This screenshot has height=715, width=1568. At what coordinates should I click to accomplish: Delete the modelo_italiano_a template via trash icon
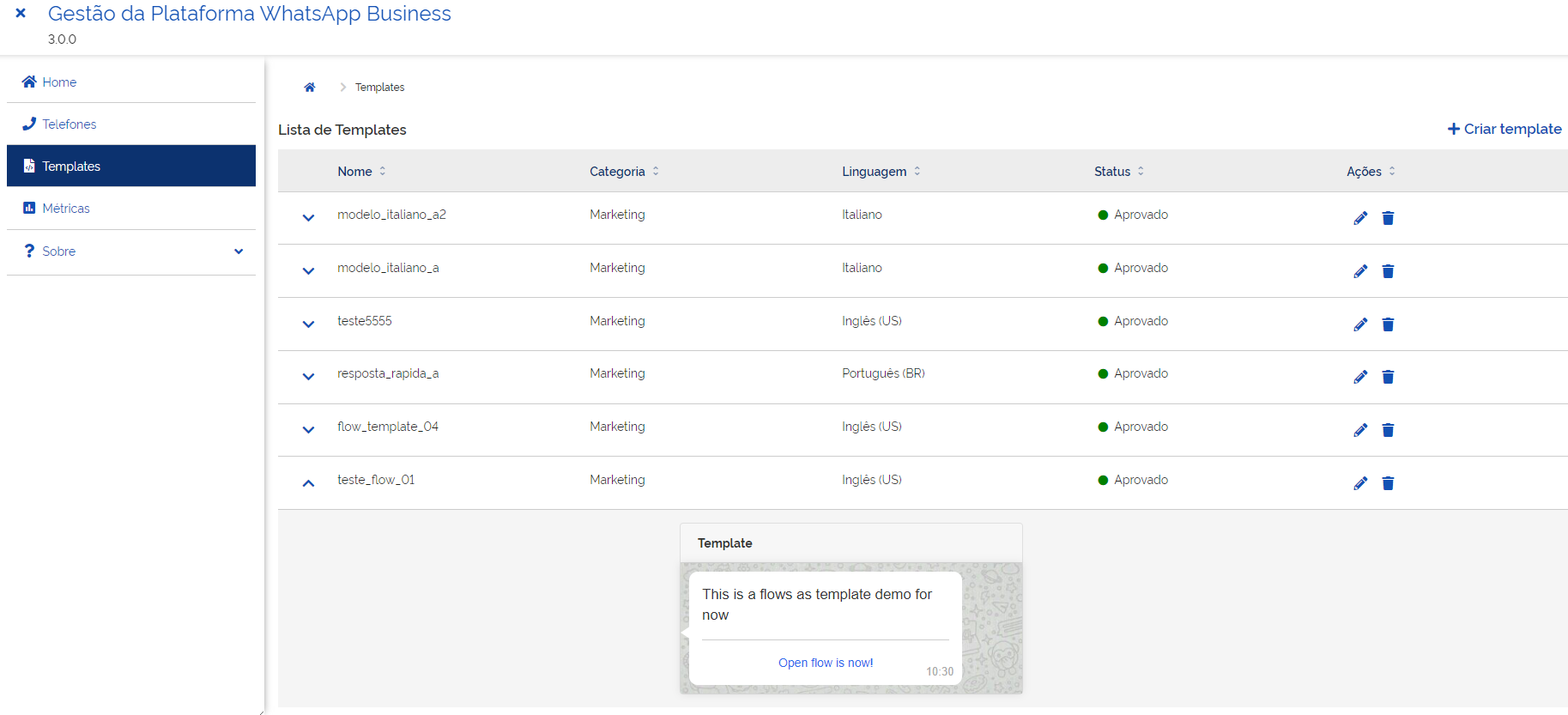(1388, 271)
